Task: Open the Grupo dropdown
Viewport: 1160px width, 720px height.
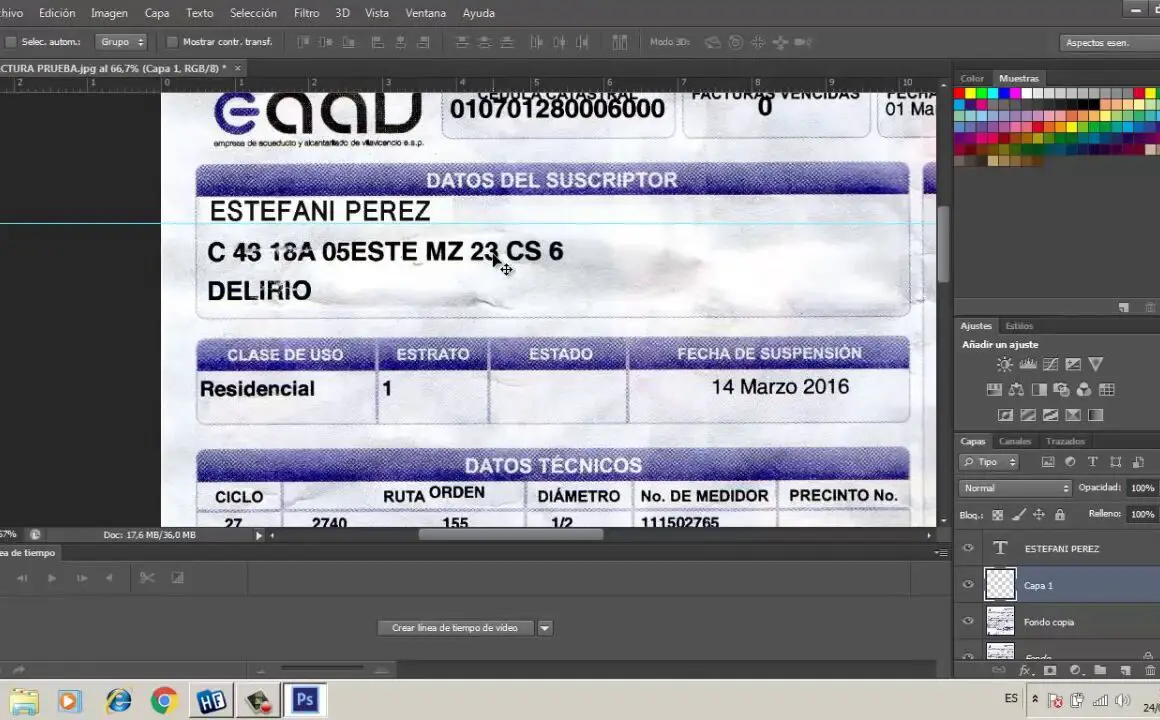Action: coord(121,42)
